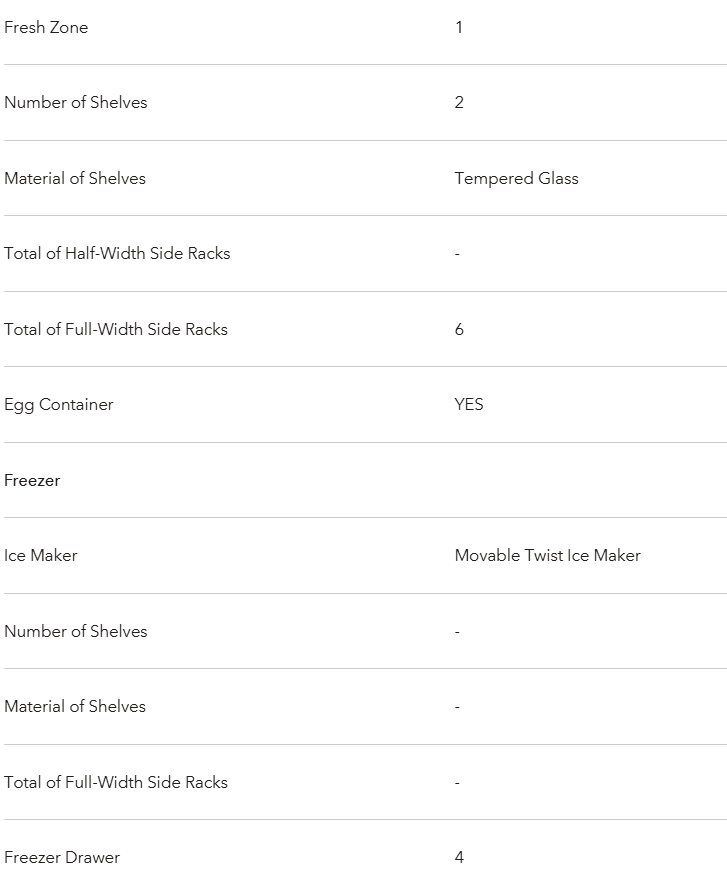Click freezer Number of Shelves dash value
This screenshot has width=727, height=870.
click(x=457, y=632)
